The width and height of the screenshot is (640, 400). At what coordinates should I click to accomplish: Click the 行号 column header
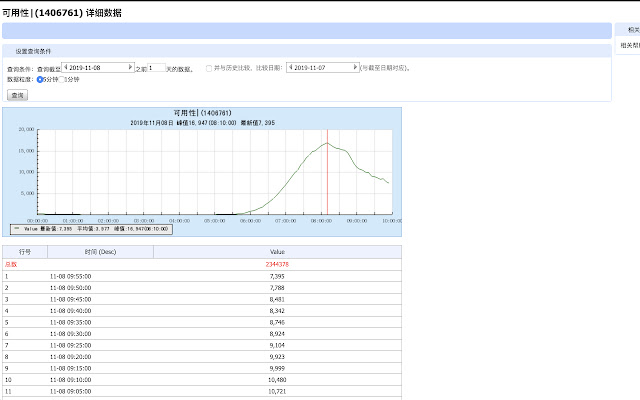click(25, 252)
